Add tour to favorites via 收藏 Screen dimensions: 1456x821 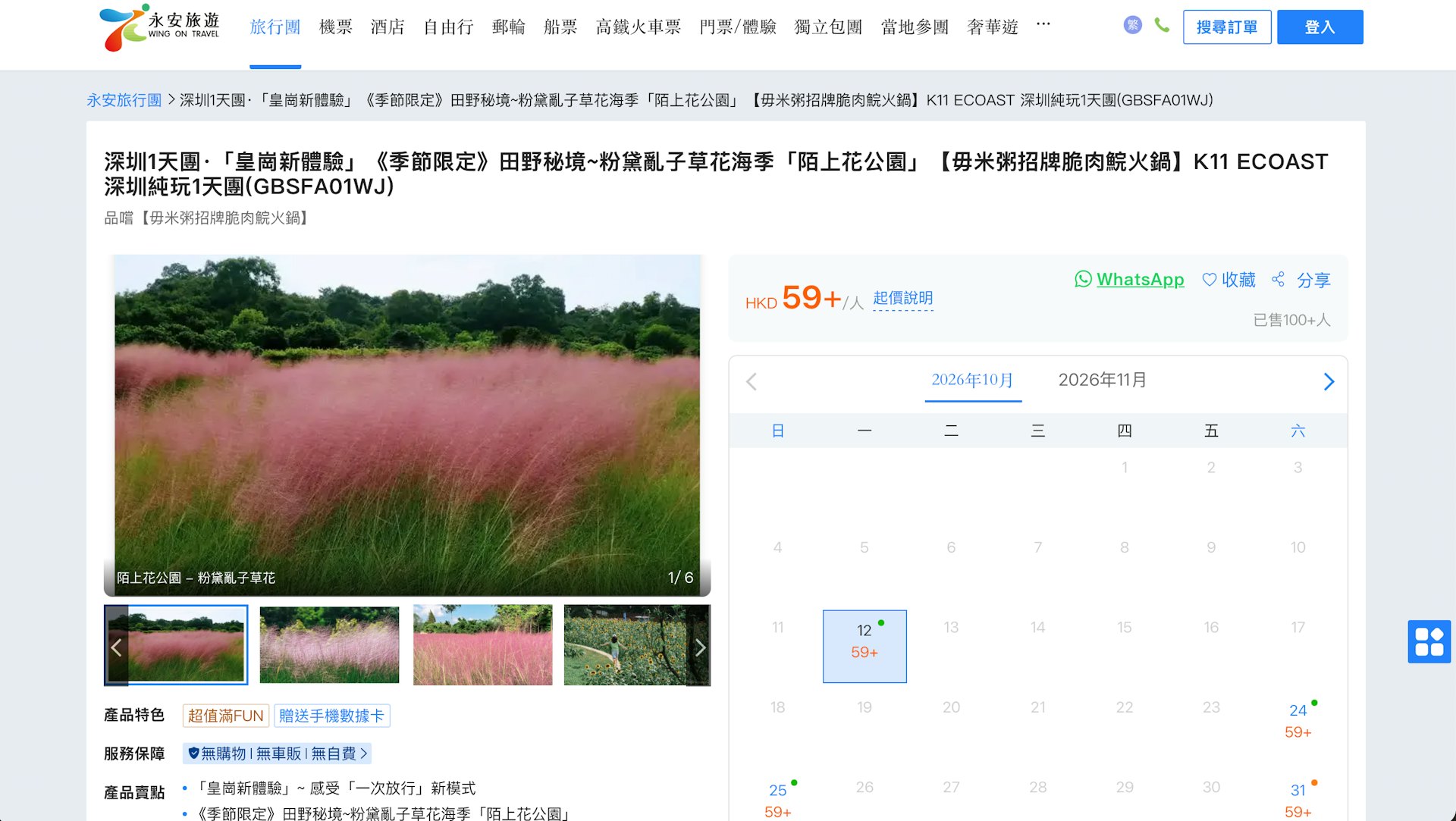point(1229,280)
